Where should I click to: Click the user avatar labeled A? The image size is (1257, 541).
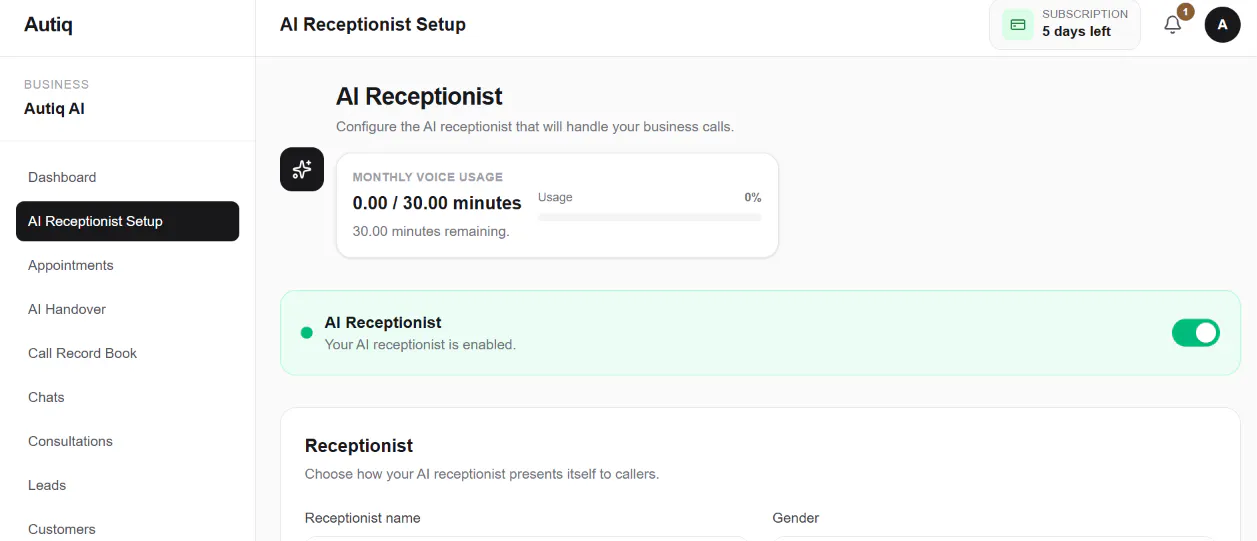1222,24
